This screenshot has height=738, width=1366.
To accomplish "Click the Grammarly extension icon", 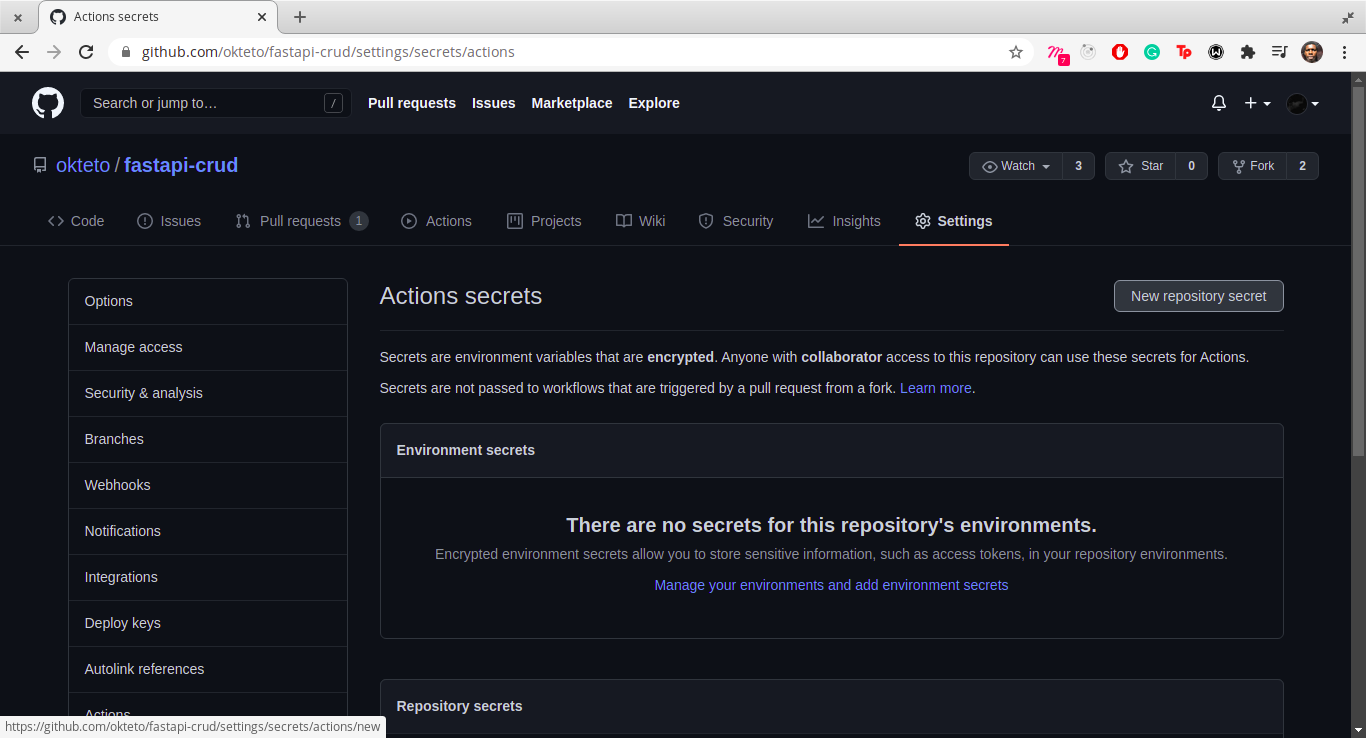I will tap(1152, 52).
